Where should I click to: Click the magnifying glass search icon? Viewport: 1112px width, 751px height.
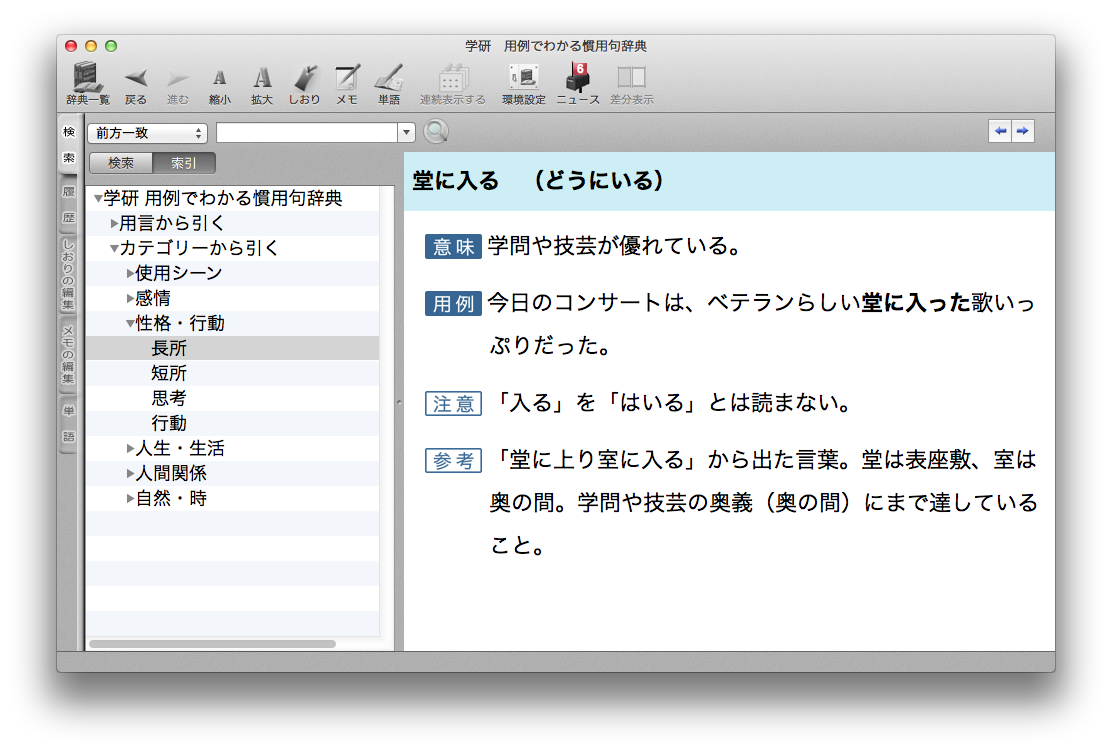coord(436,132)
